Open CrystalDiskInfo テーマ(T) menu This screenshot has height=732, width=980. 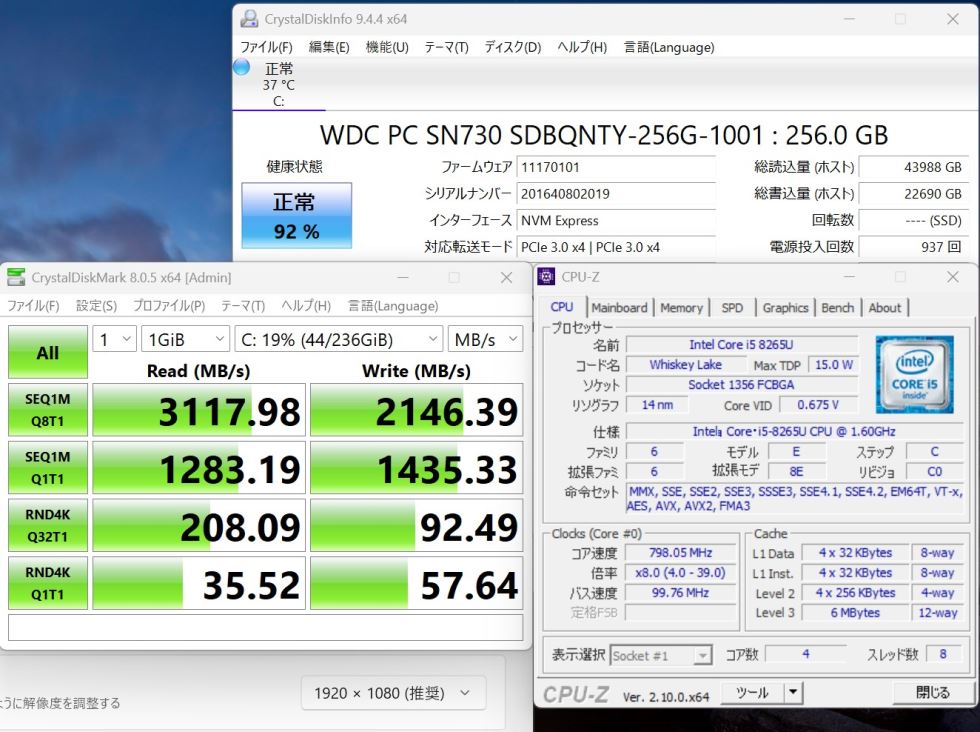click(446, 48)
